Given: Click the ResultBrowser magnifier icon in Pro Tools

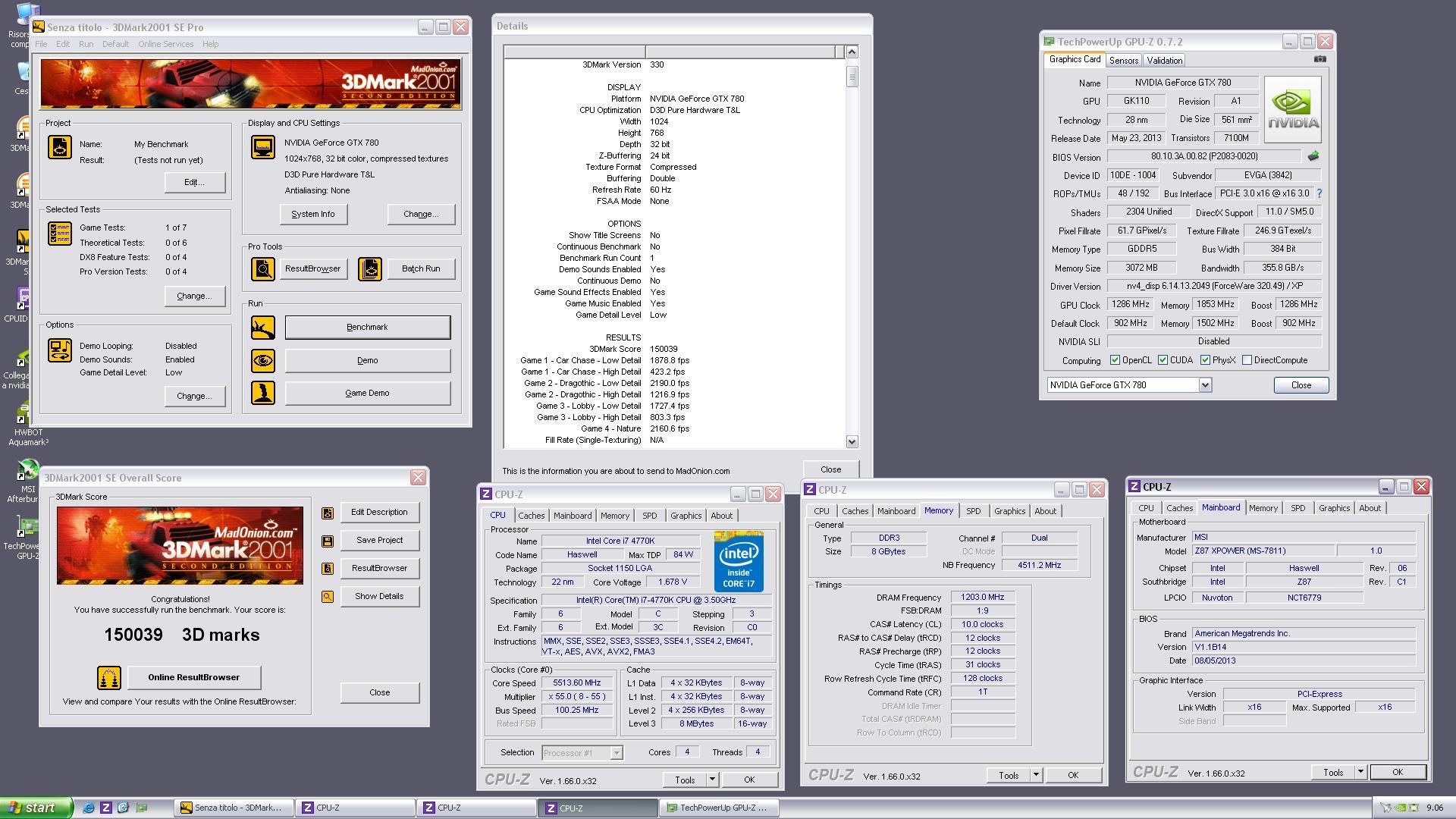Looking at the screenshot, I should point(263,268).
